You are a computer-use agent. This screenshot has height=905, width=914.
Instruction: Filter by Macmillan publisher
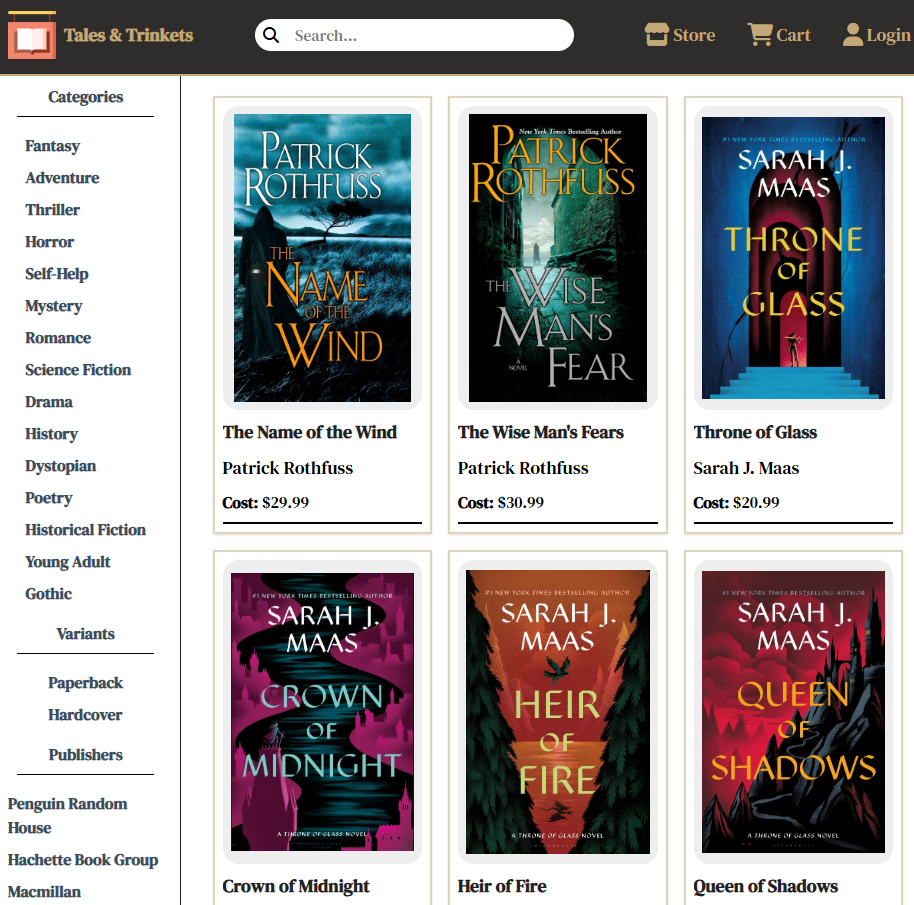click(44, 892)
